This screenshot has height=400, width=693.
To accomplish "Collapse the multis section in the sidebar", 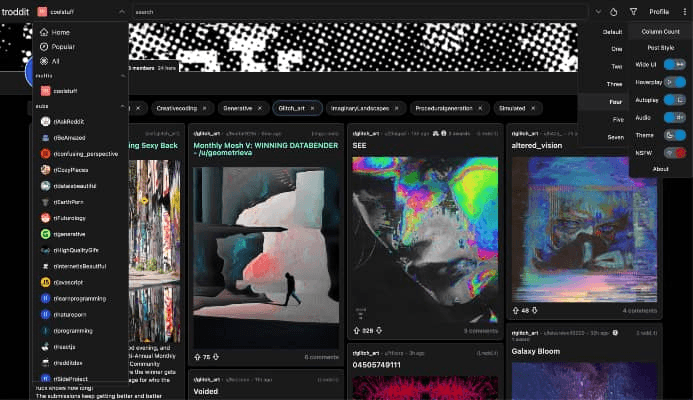I will (x=123, y=76).
